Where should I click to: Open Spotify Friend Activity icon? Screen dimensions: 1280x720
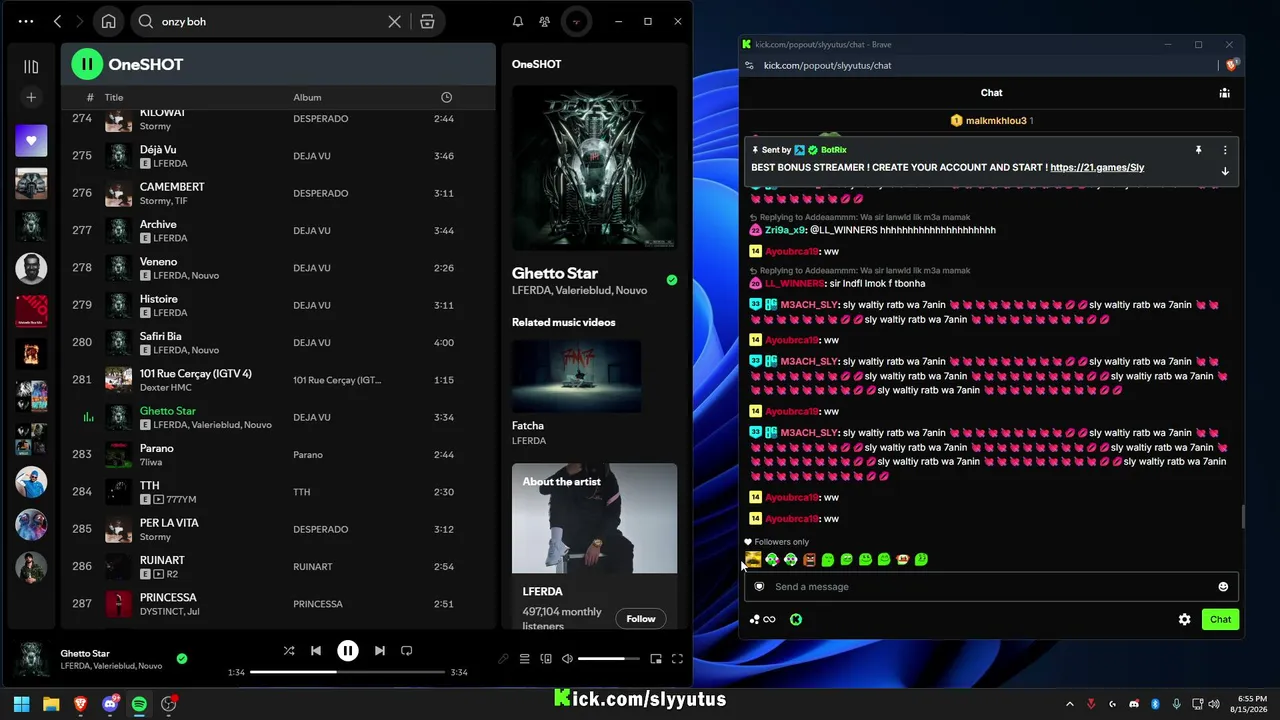544,21
